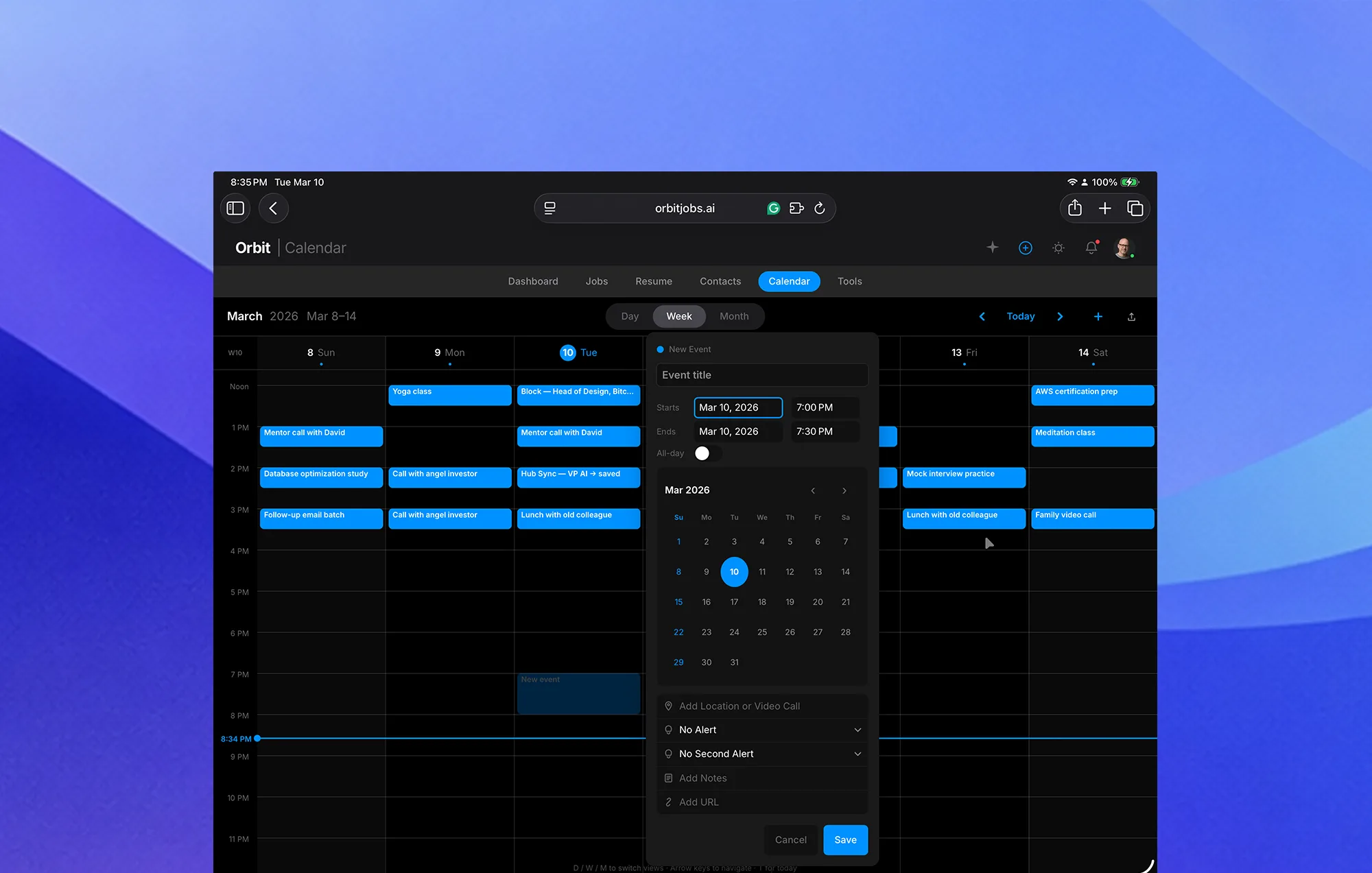Open notifications via the bell icon
This screenshot has width=1372, height=873.
pos(1091,248)
